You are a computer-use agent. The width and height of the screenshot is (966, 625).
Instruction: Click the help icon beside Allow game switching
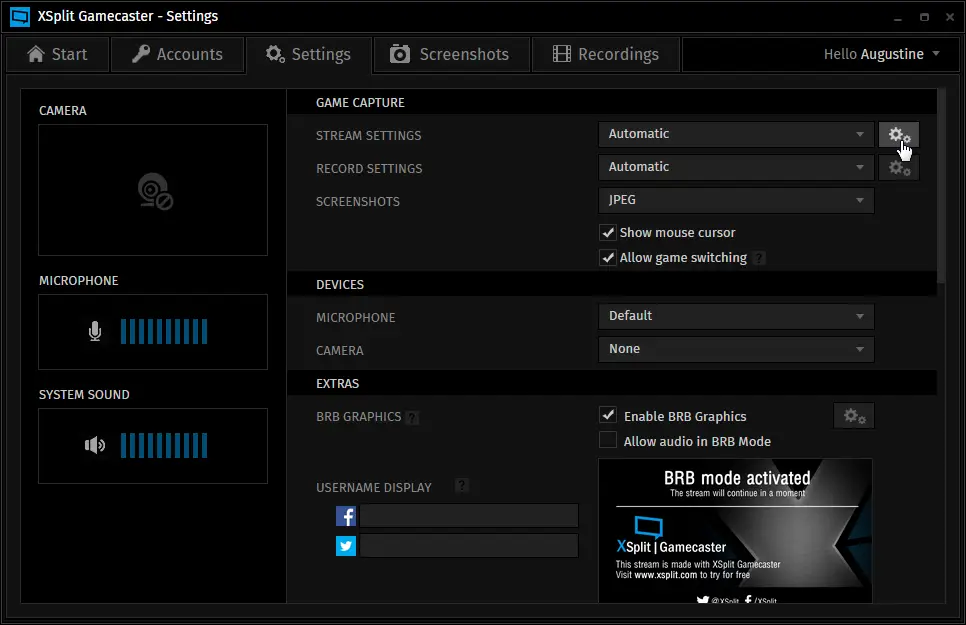tap(759, 258)
